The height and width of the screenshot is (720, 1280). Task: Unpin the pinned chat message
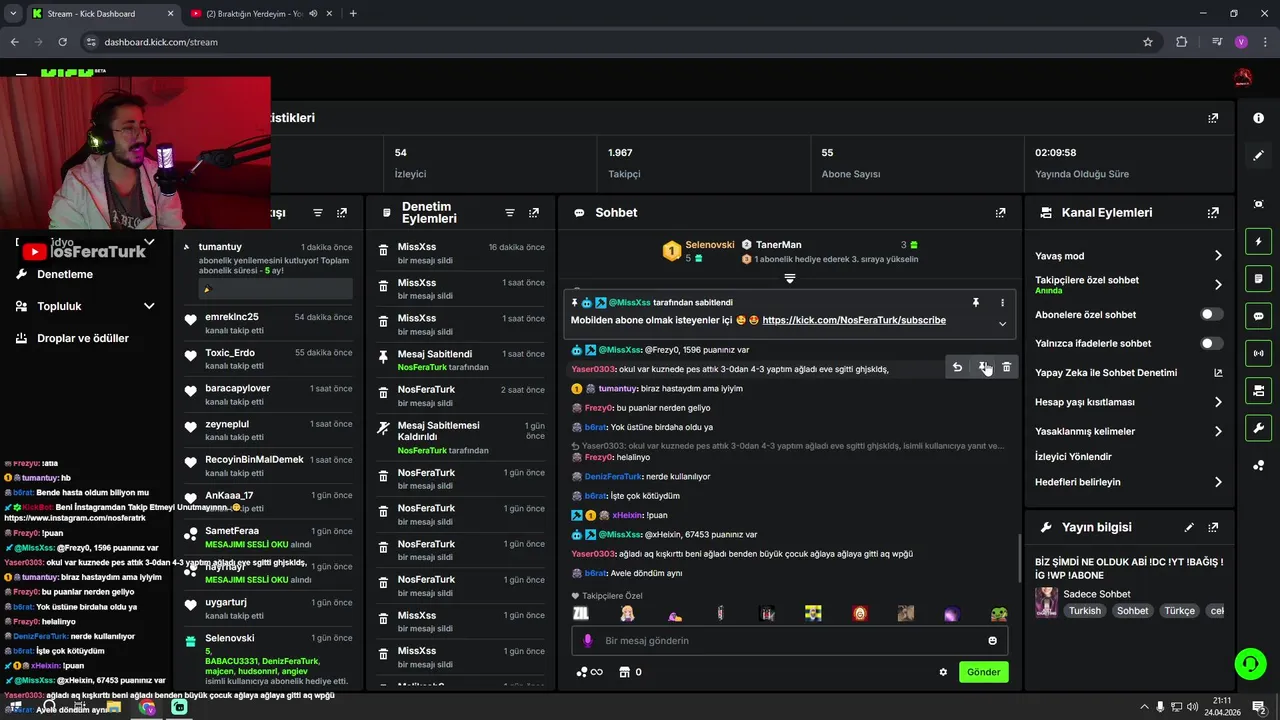[x=976, y=302]
